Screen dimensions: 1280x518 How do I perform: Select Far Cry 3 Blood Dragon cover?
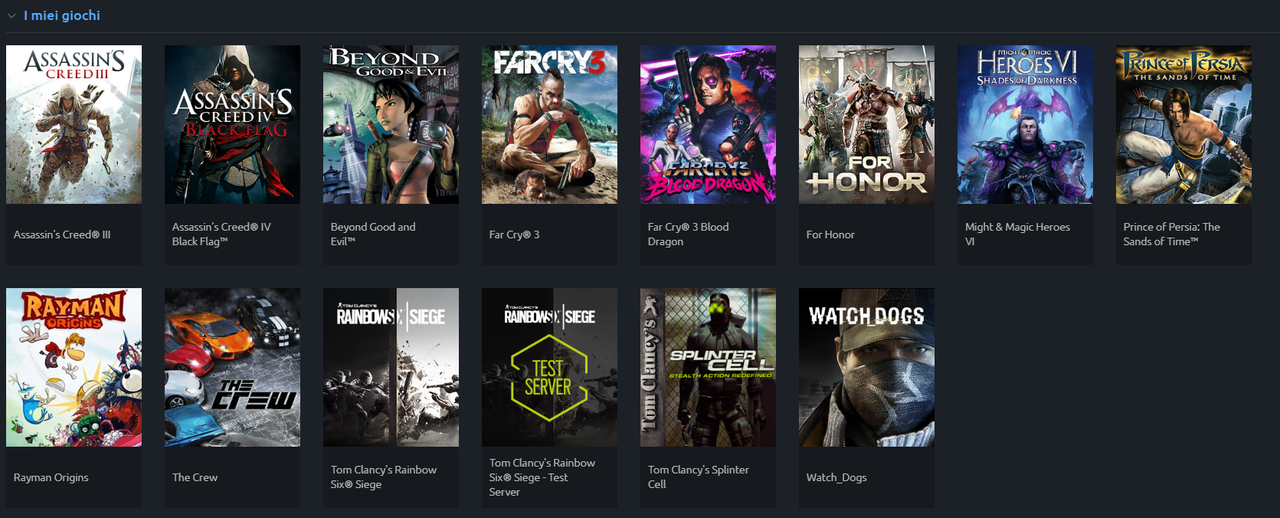(x=708, y=125)
